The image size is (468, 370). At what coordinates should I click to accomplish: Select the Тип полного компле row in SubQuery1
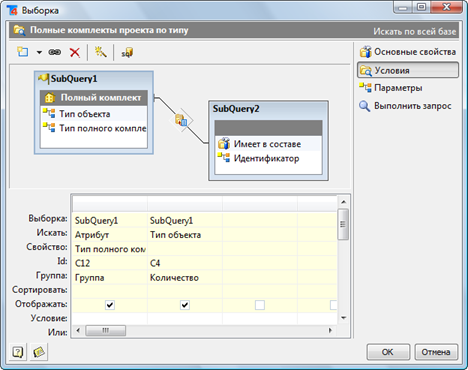coord(94,128)
